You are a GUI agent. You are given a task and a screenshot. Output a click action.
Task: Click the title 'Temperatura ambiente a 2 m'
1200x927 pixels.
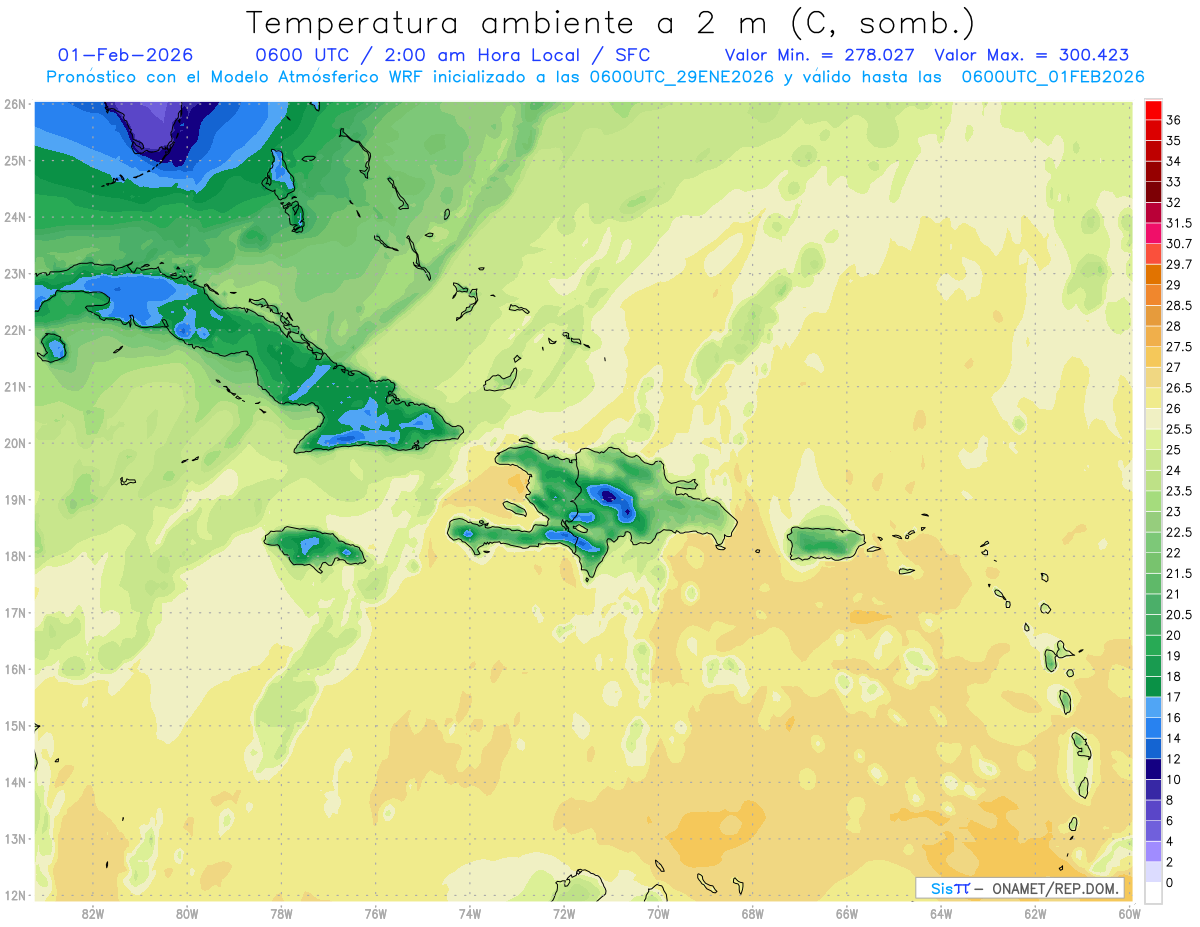point(510,22)
